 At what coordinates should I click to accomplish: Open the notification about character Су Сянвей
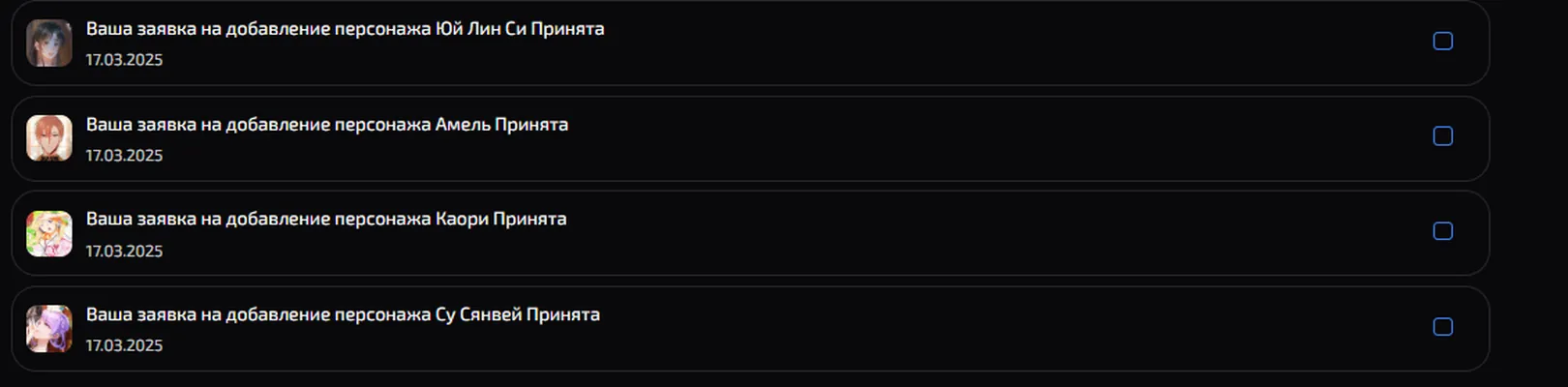[750, 329]
